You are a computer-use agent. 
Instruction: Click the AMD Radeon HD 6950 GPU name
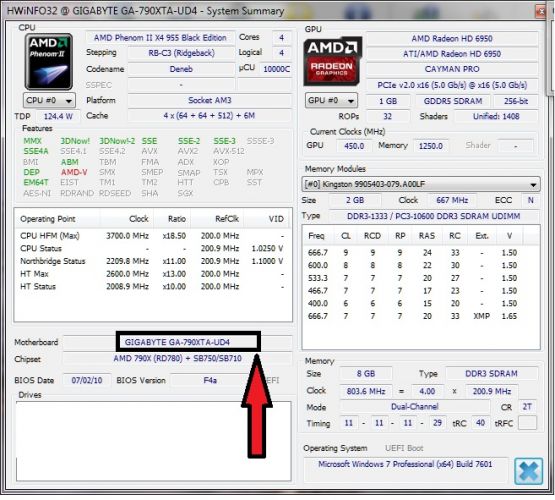tap(452, 39)
